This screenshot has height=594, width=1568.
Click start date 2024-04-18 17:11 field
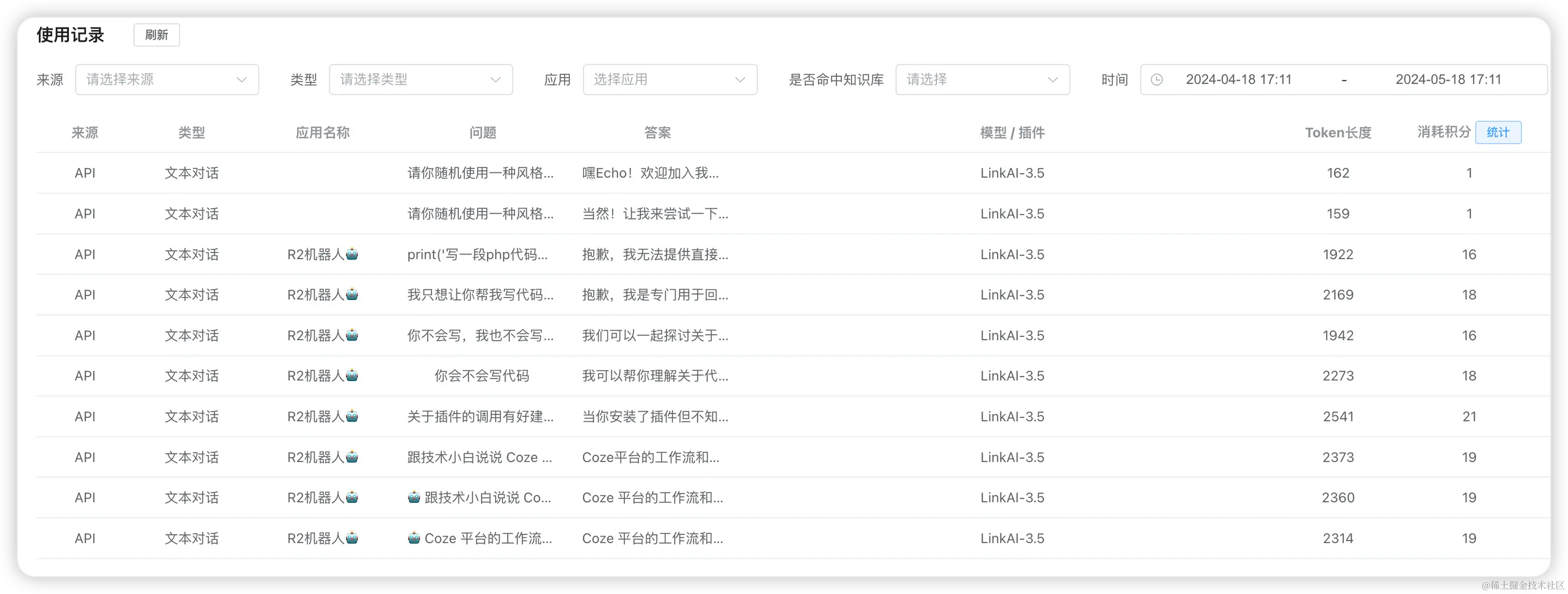[x=1238, y=80]
